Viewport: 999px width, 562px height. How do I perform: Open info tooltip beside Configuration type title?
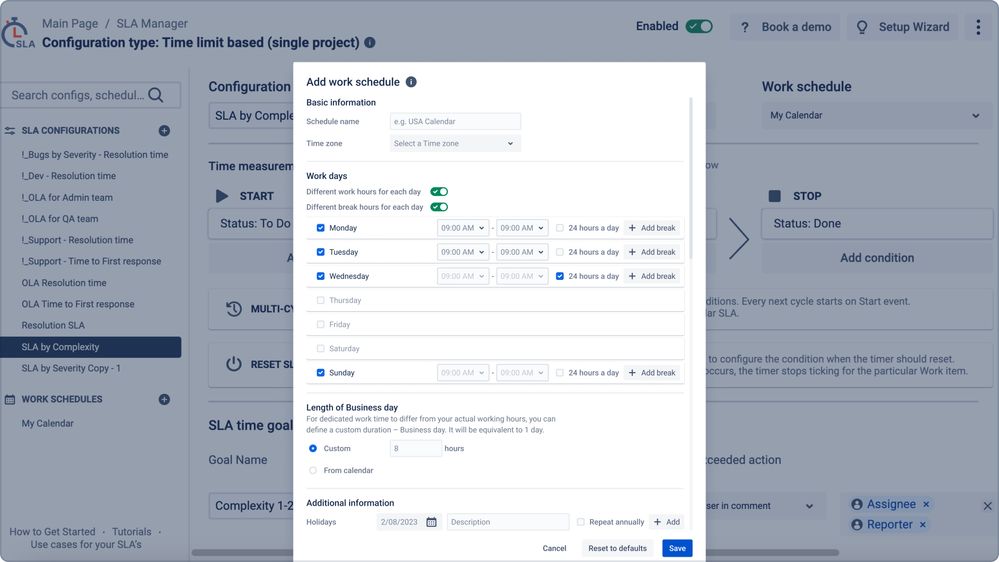370,43
